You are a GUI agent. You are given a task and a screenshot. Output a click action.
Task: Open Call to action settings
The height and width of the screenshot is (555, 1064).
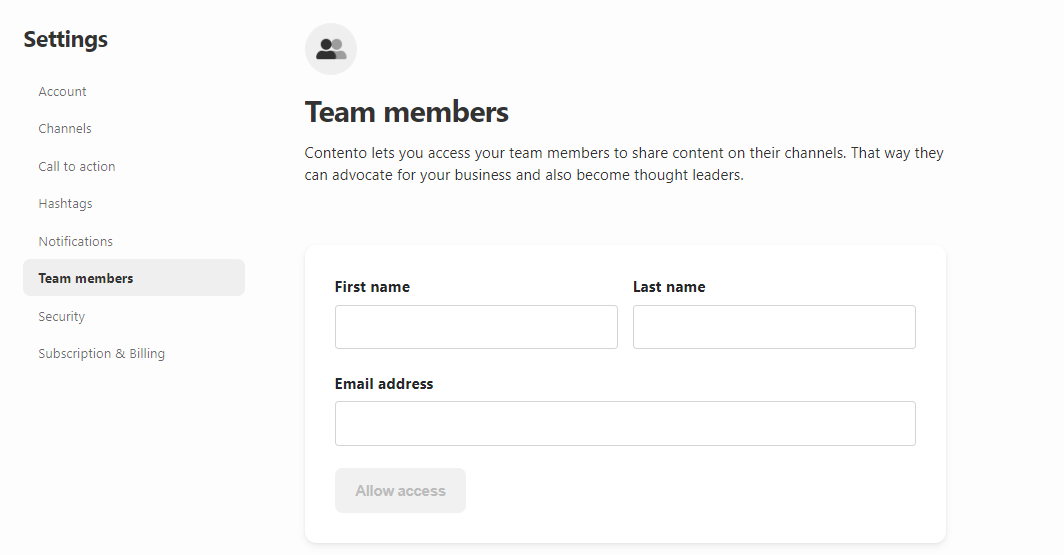tap(77, 166)
